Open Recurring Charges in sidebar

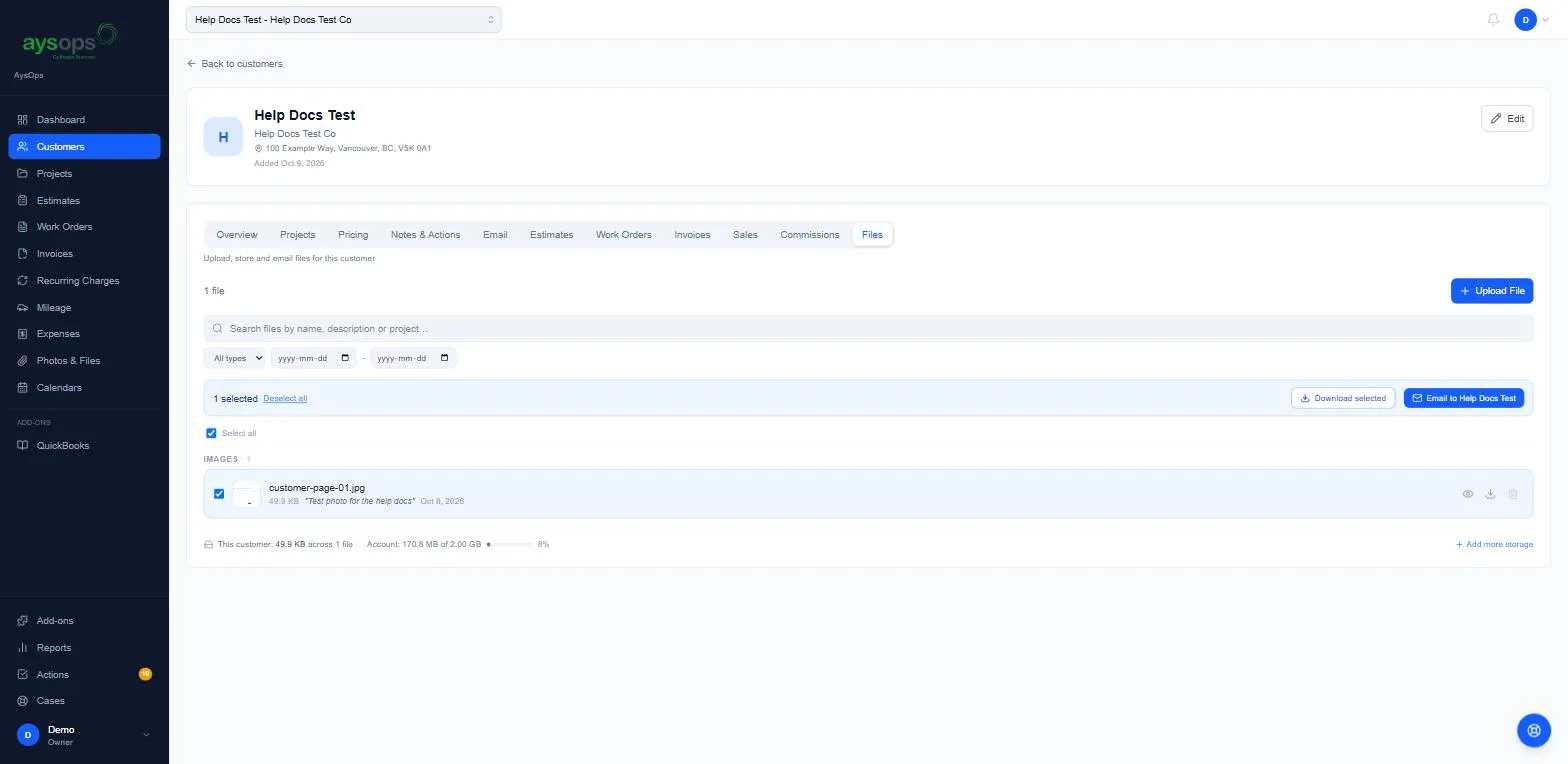(84, 281)
